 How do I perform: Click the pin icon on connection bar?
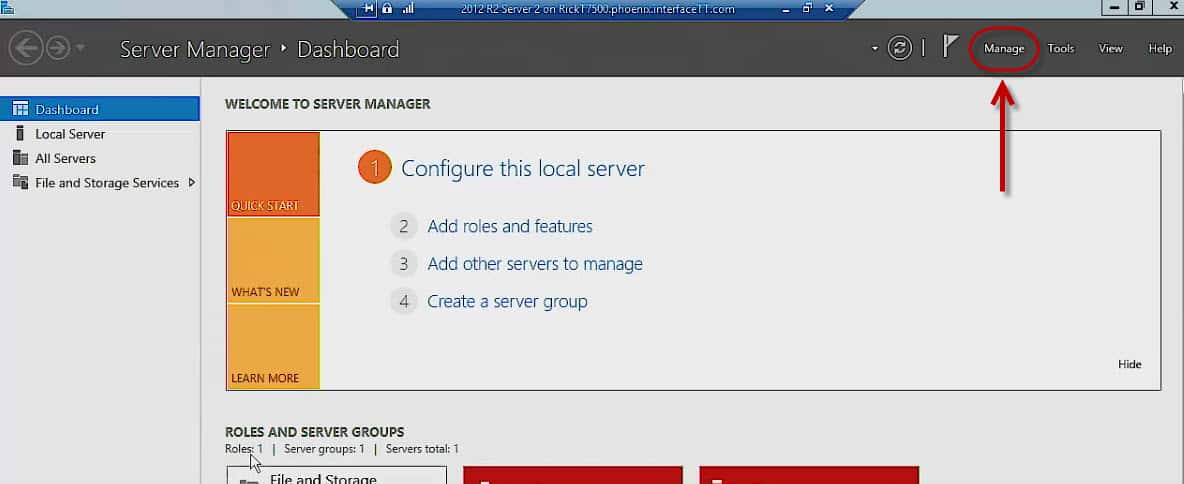(368, 8)
